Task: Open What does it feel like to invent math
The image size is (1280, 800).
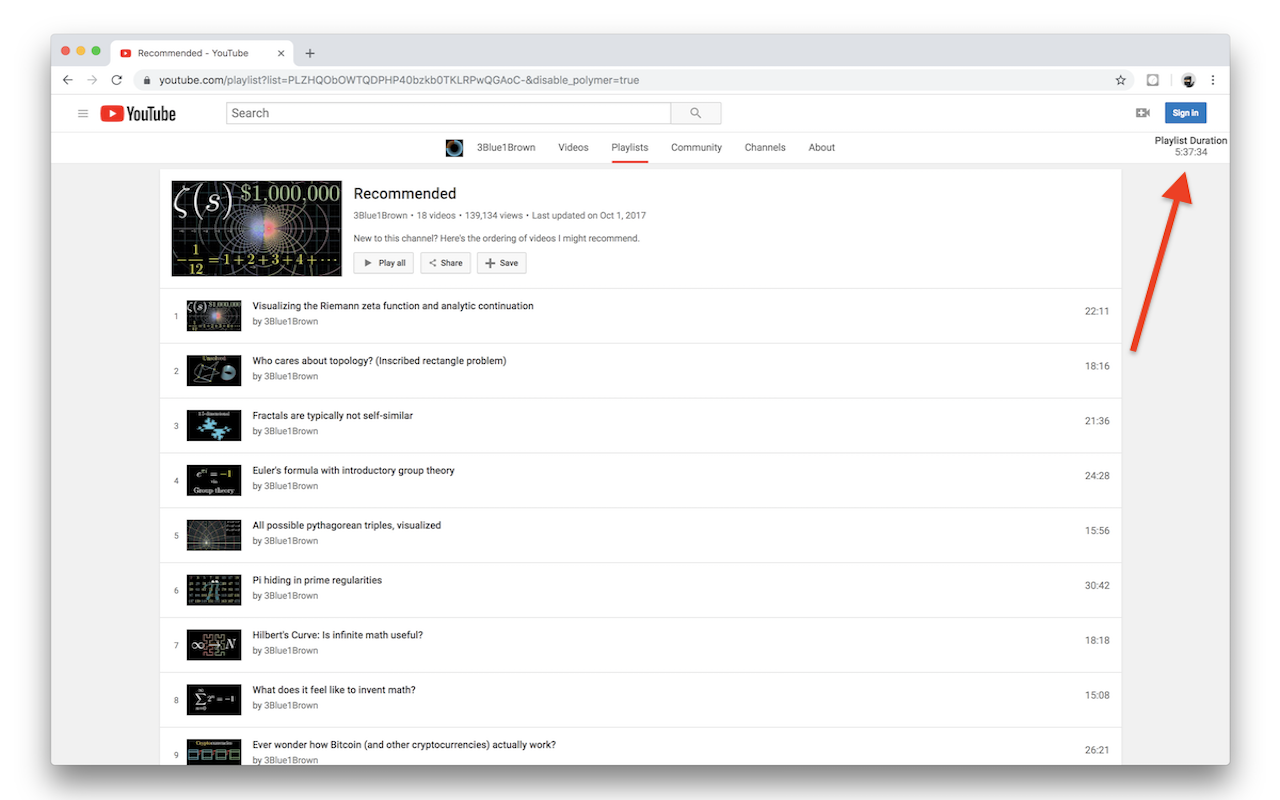Action: (334, 691)
